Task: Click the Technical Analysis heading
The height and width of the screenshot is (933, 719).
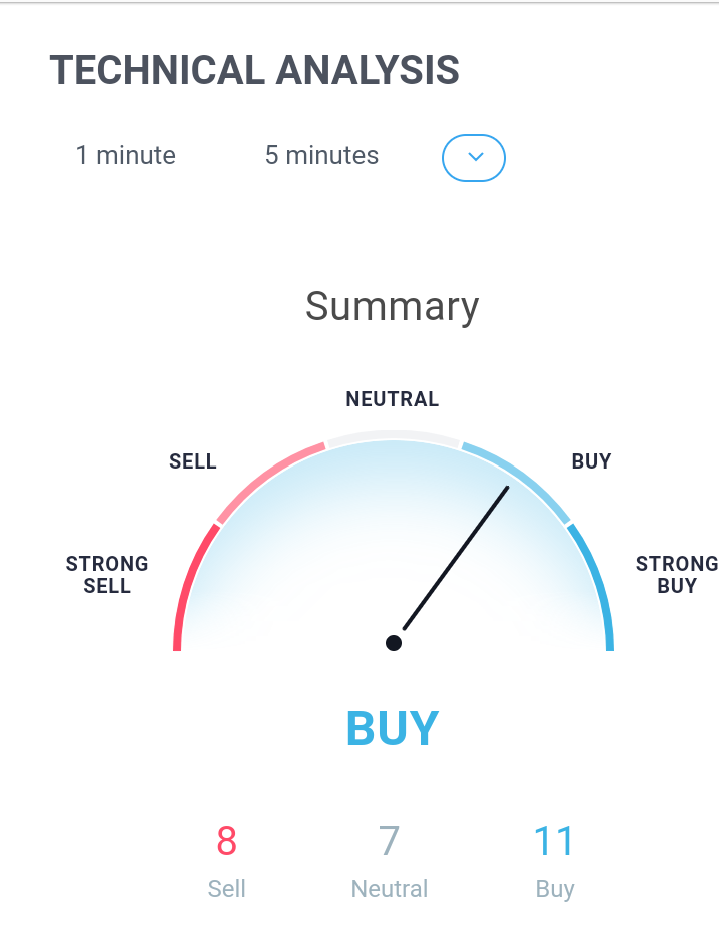Action: (x=254, y=70)
